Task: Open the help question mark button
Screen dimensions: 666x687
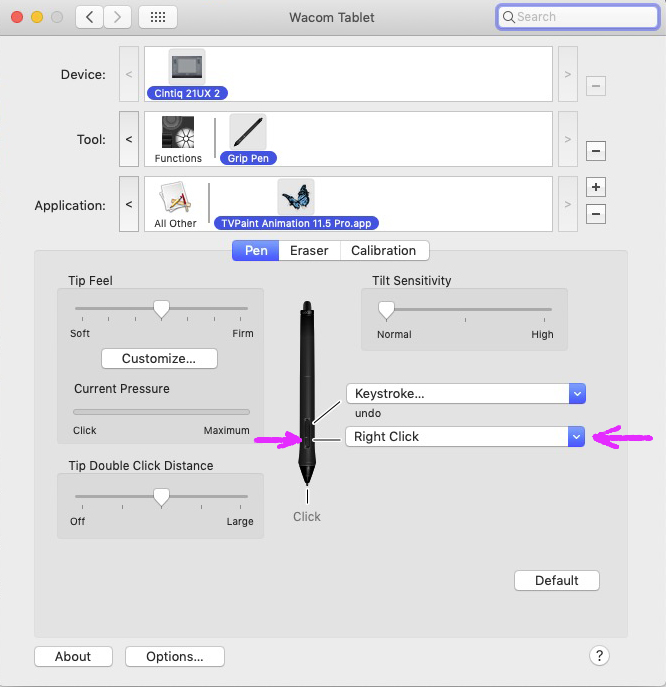Action: click(599, 656)
